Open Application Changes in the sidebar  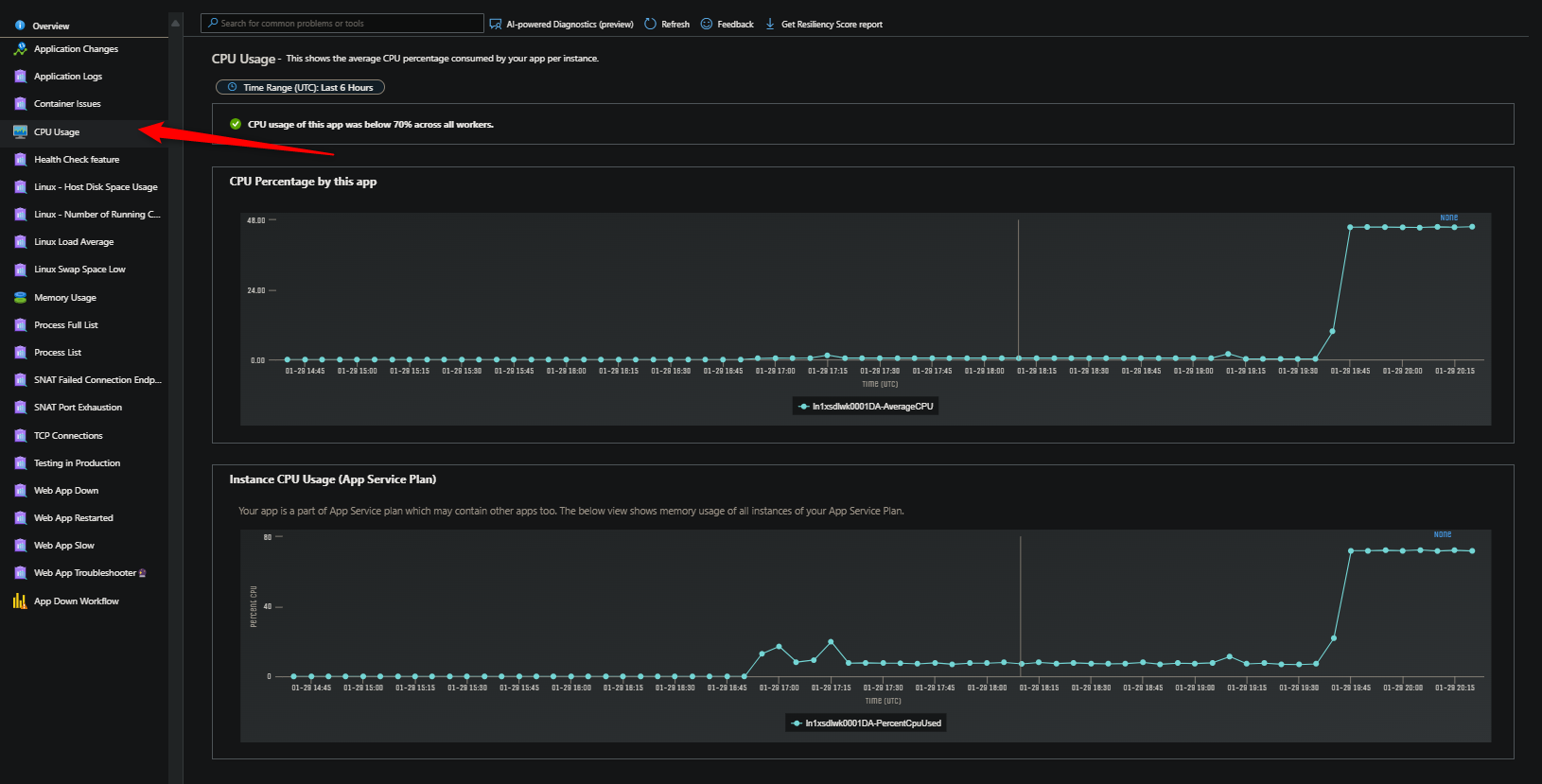tap(76, 49)
